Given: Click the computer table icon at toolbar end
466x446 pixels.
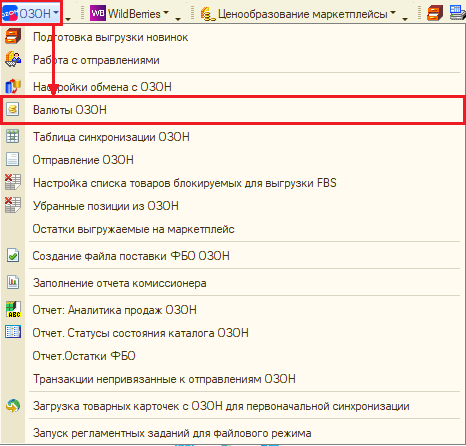Looking at the screenshot, I should click(457, 13).
